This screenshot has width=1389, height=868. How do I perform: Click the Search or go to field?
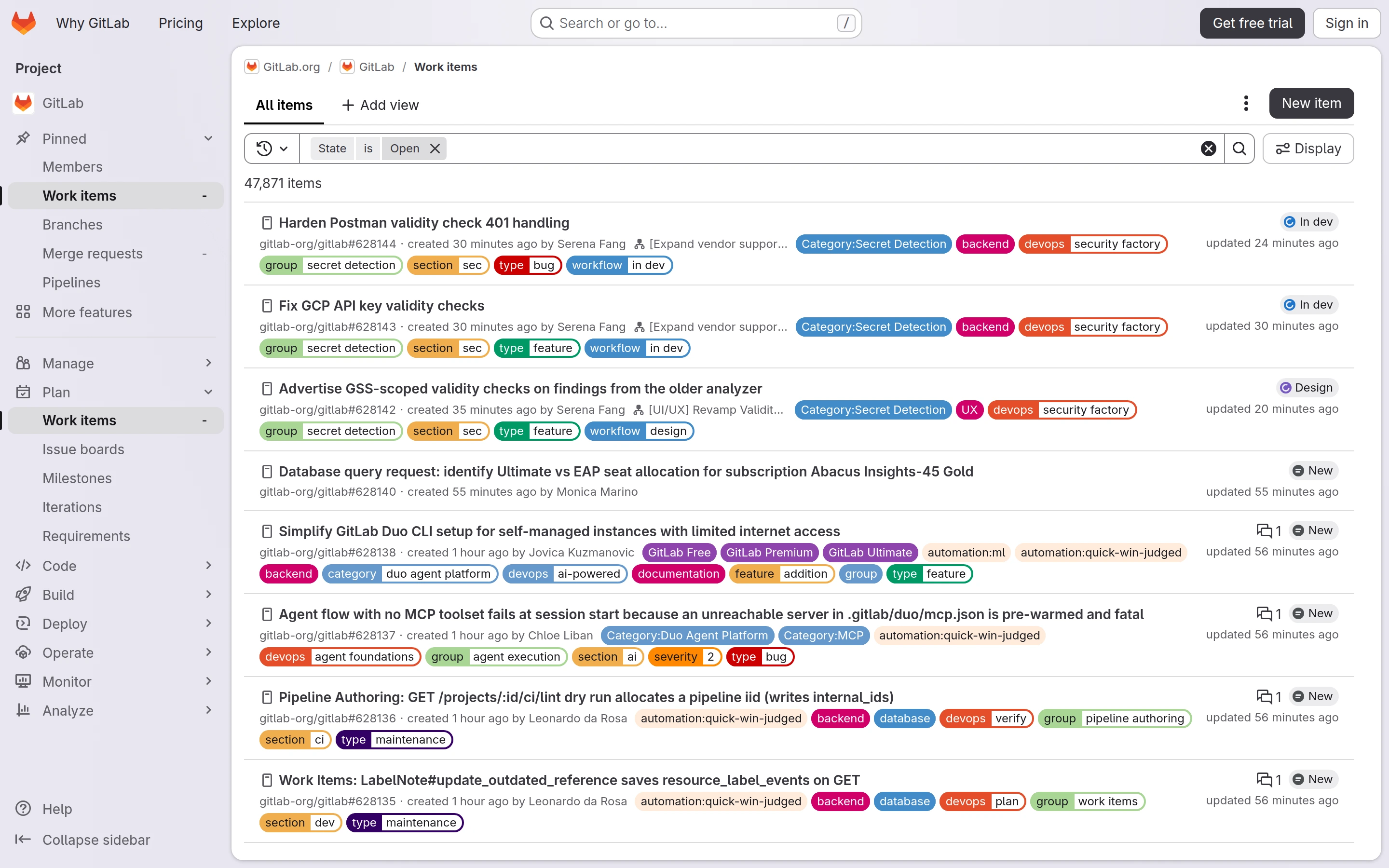point(695,23)
